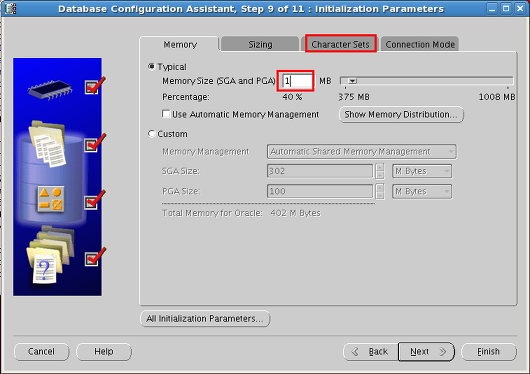Click Next to continue
This screenshot has width=530, height=374.
pyautogui.click(x=427, y=352)
